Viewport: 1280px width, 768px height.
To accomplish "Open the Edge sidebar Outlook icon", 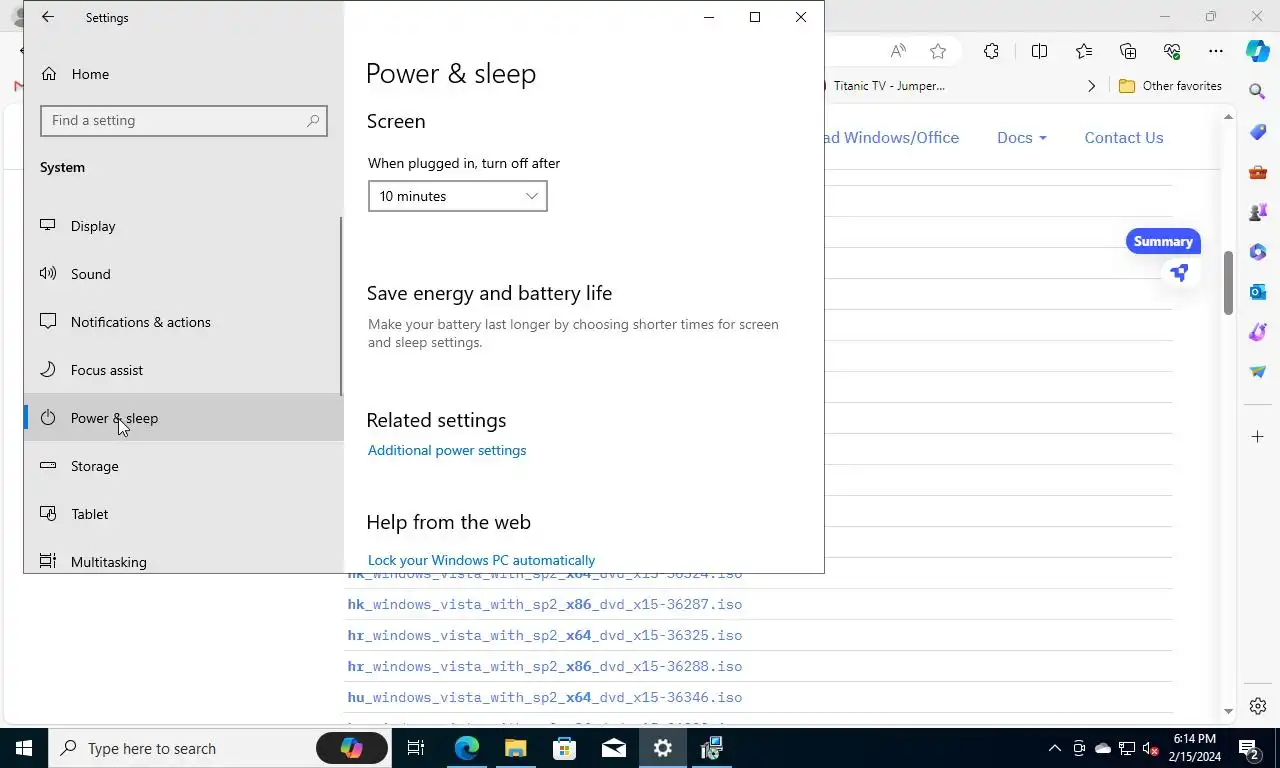I will 1258,292.
